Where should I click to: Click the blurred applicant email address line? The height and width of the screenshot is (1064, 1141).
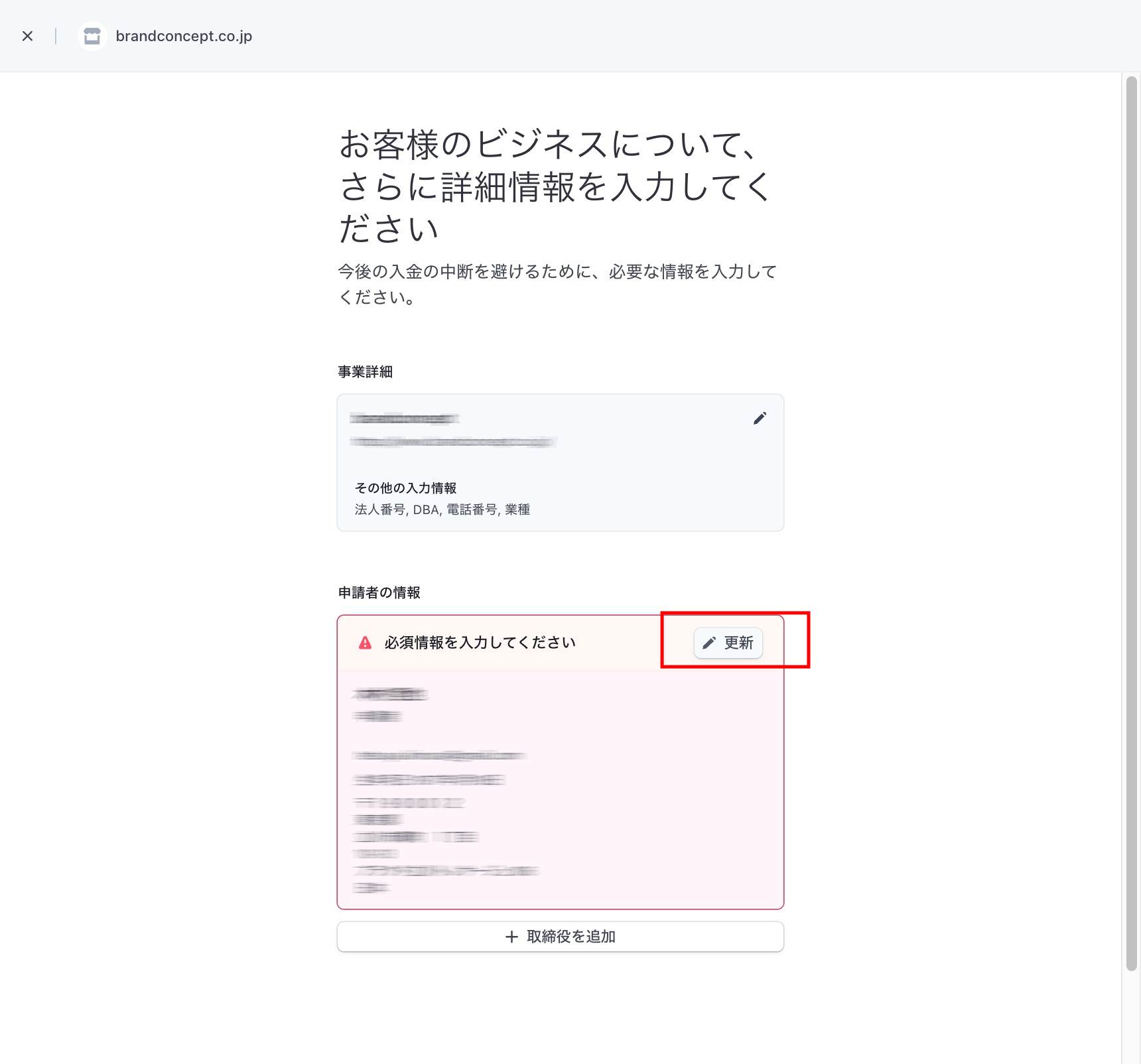click(439, 756)
